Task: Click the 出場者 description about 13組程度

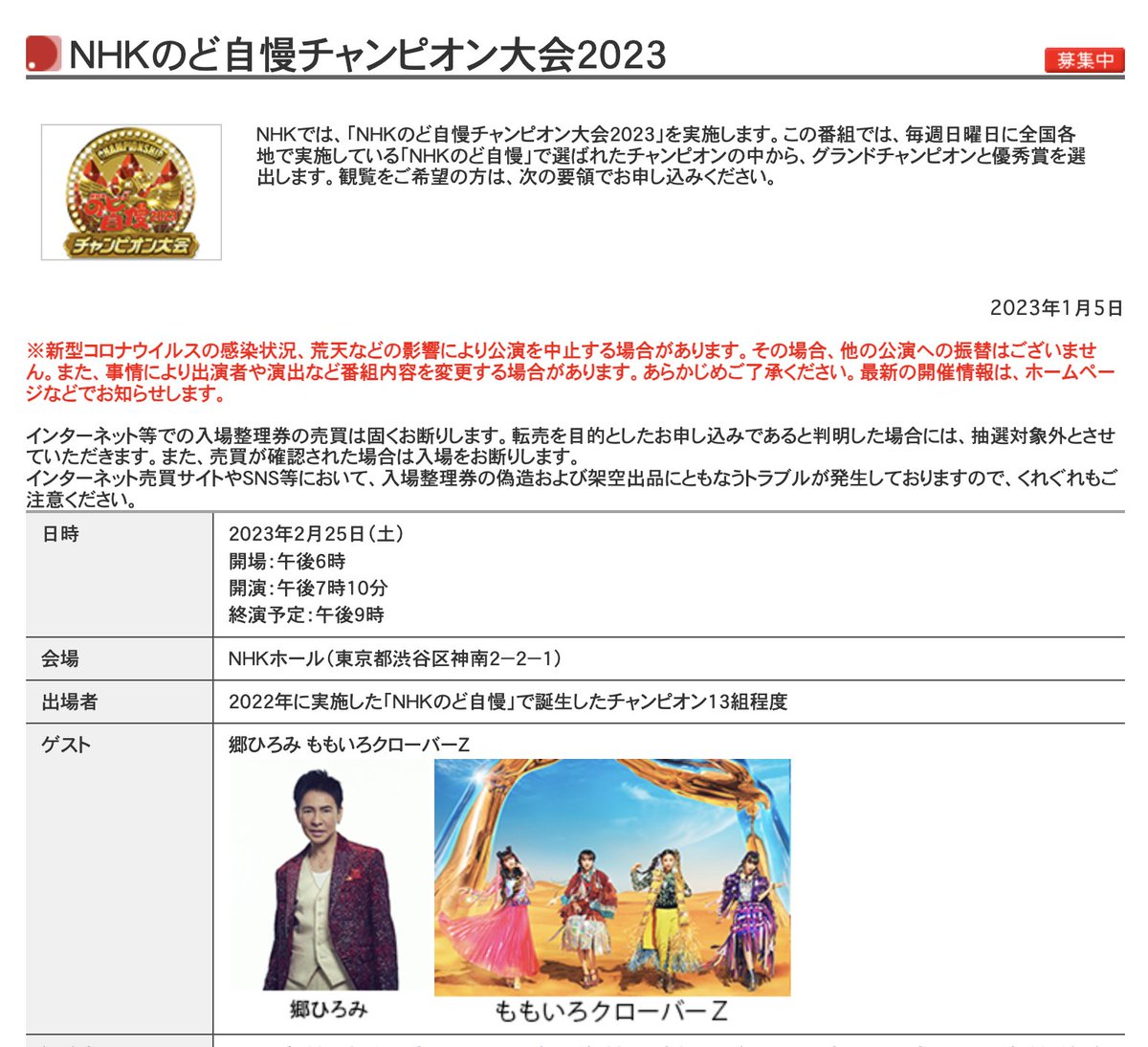Action: point(508,702)
